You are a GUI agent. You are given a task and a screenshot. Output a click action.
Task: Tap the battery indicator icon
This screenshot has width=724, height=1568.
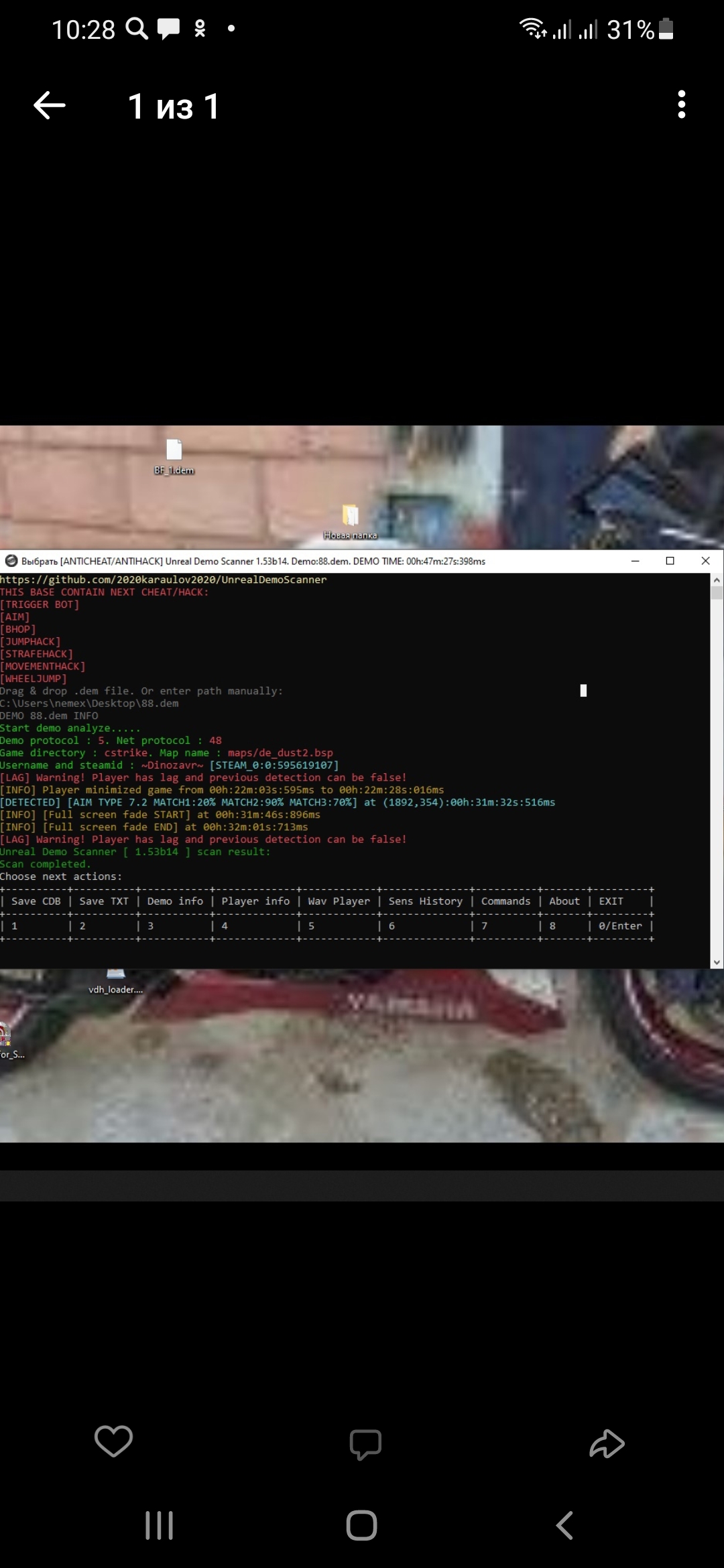[x=666, y=29]
